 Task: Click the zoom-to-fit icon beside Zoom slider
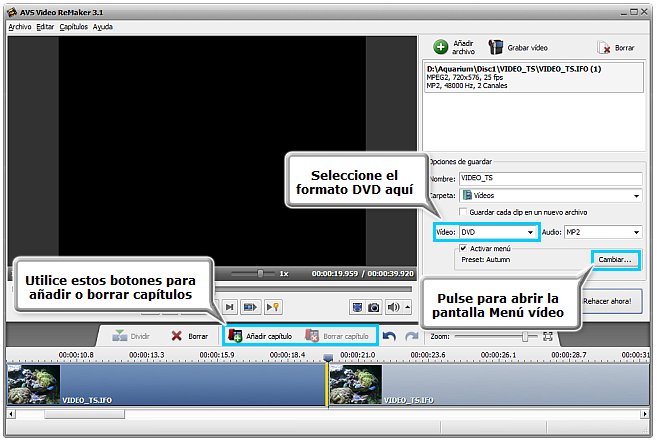pos(548,336)
